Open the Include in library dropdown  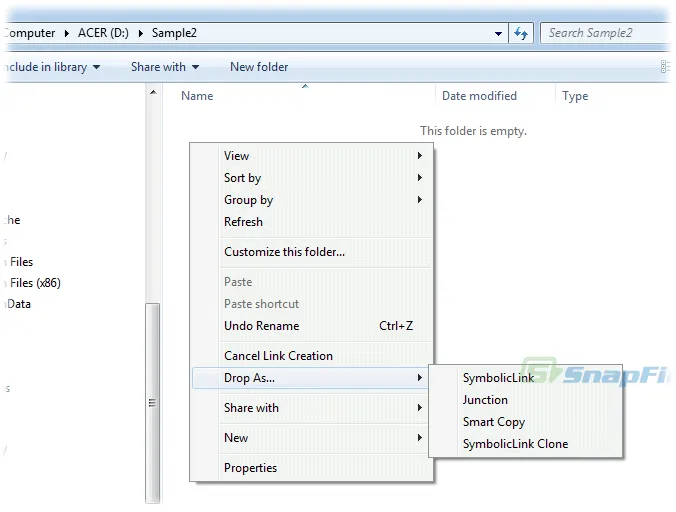click(51, 67)
